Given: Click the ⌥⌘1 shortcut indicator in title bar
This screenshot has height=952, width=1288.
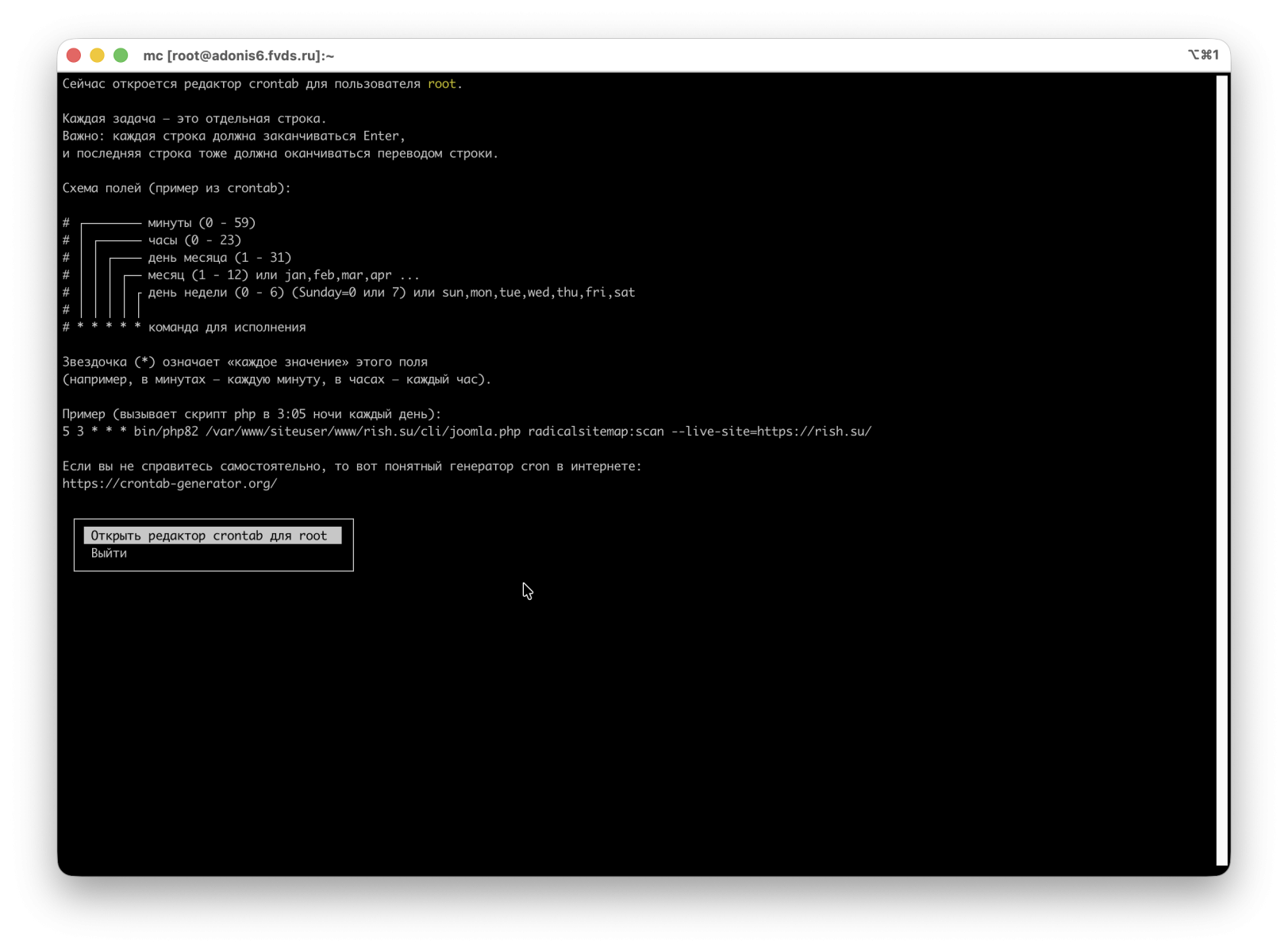Looking at the screenshot, I should [x=1202, y=56].
